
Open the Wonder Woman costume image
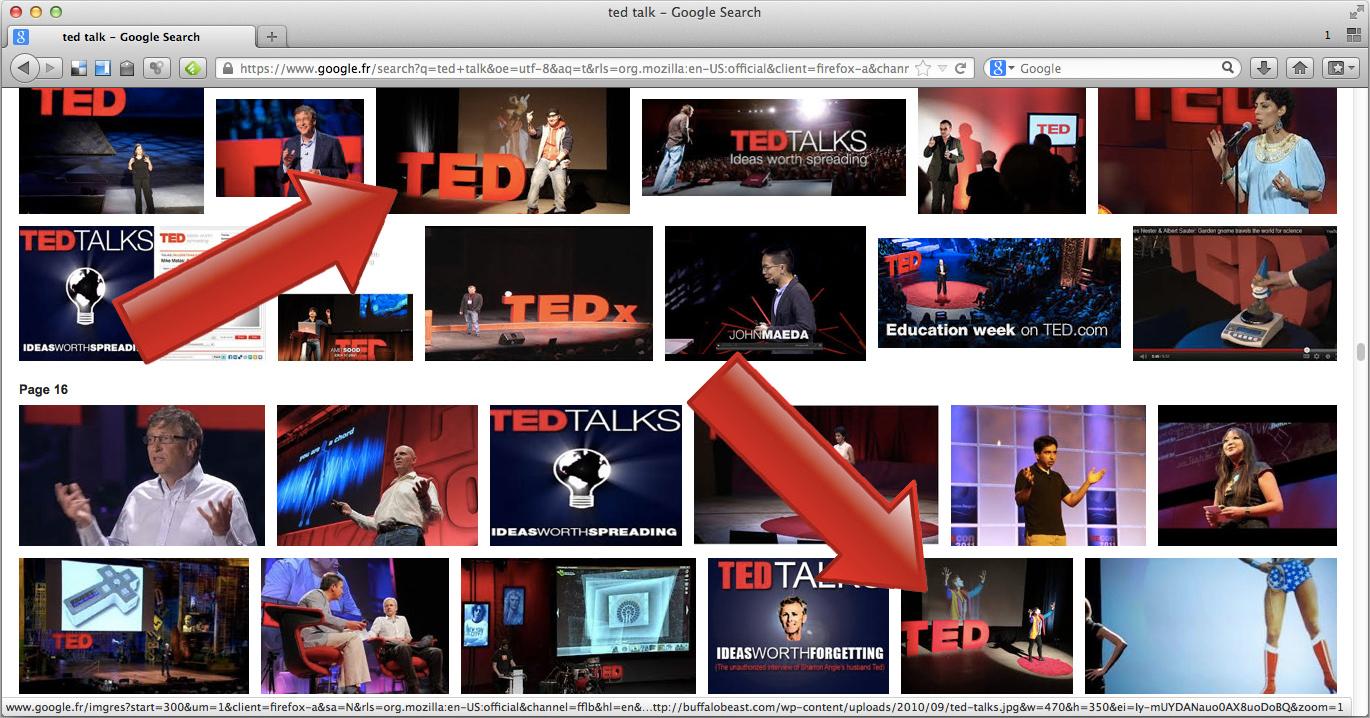click(x=1211, y=626)
